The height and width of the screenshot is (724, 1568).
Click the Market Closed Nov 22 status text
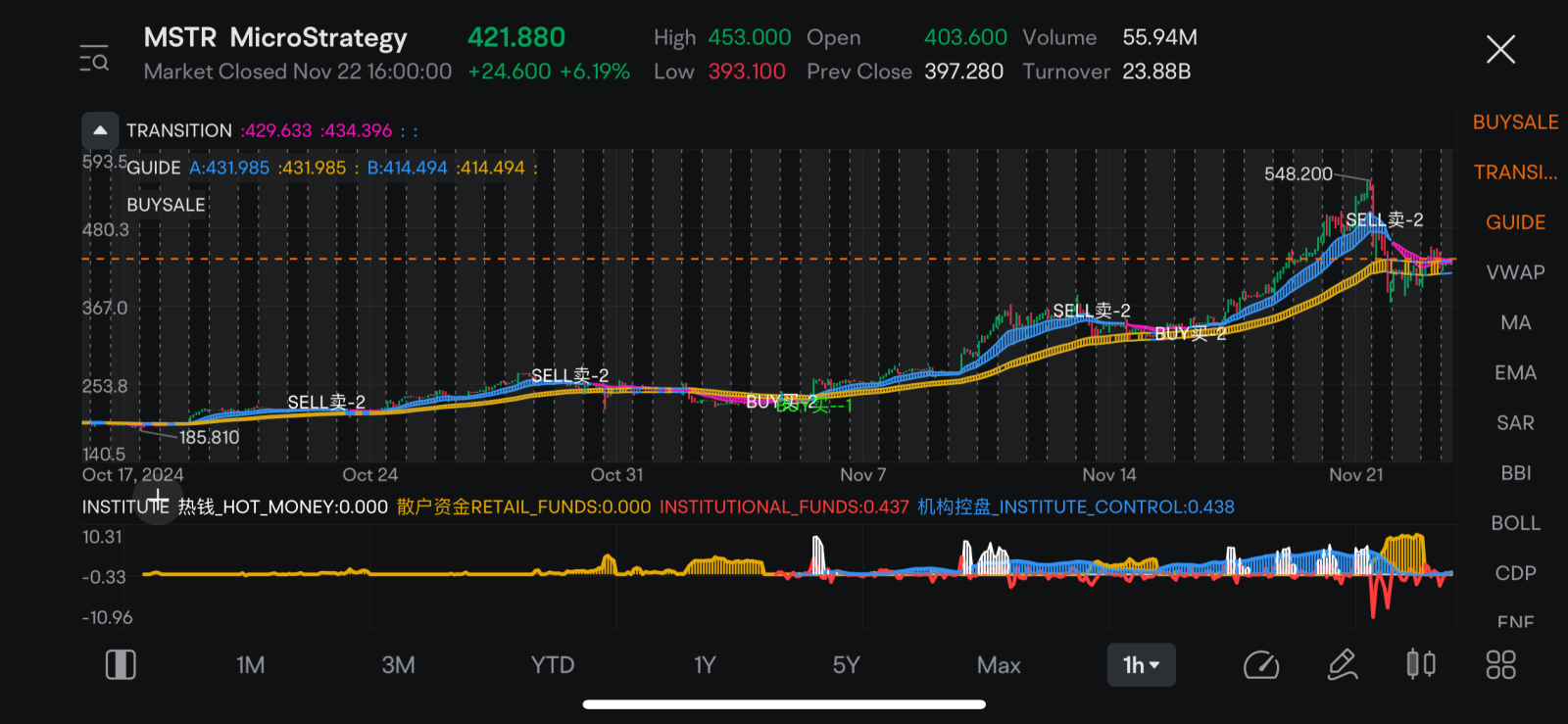[x=298, y=72]
